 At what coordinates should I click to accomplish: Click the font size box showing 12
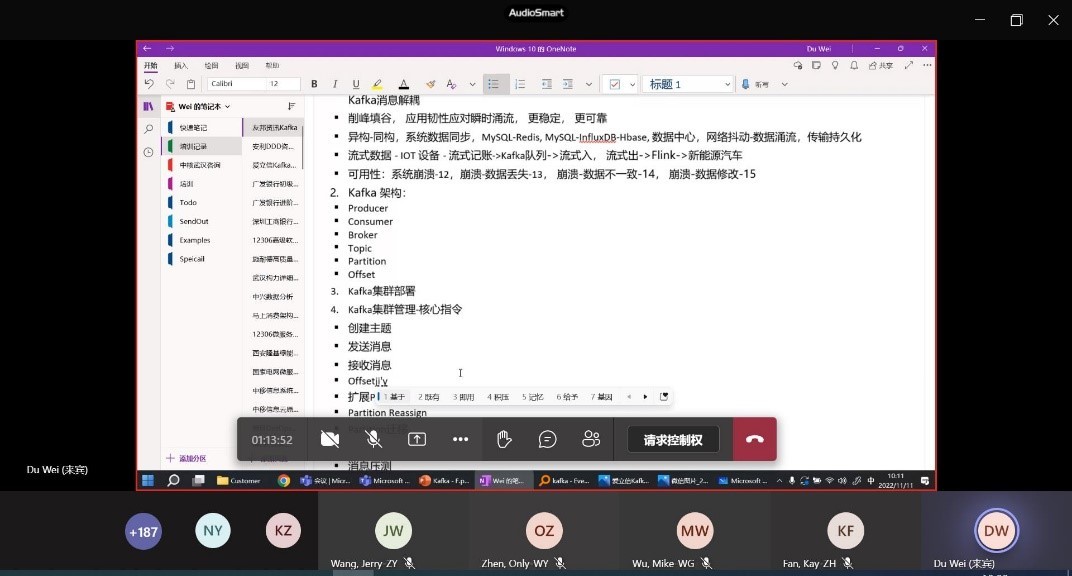pos(283,83)
